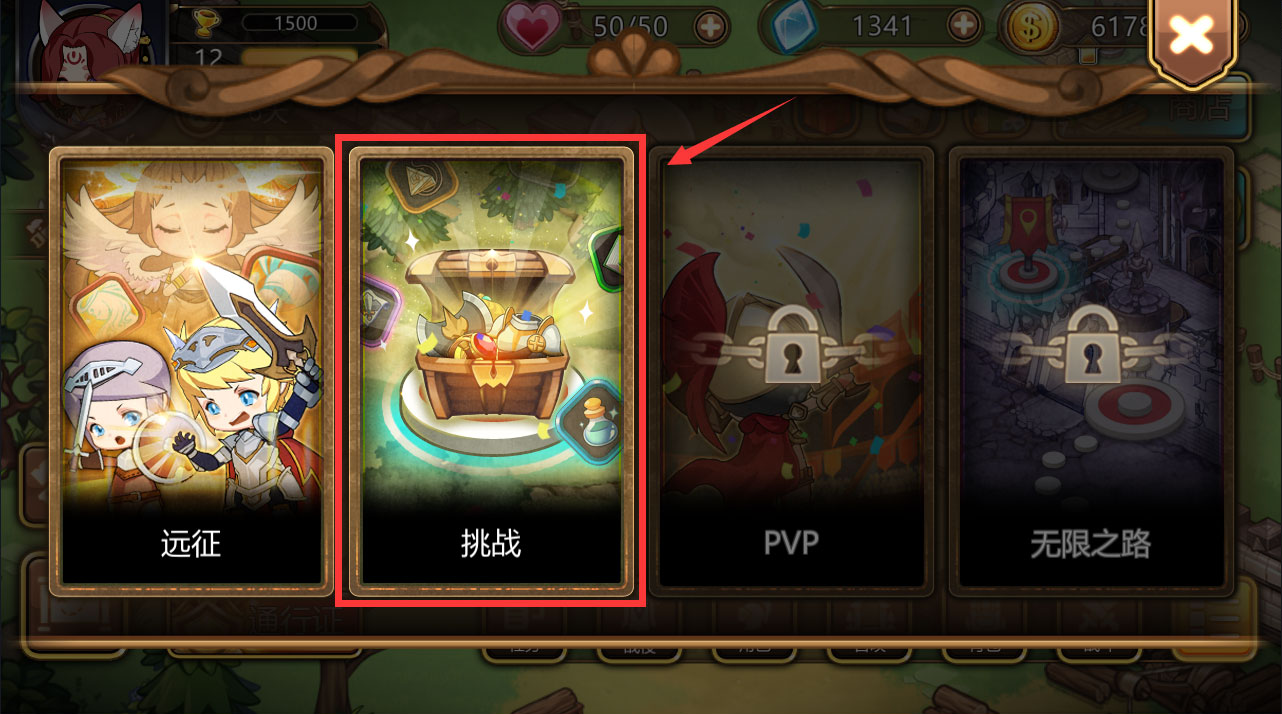Tap the gold coin currency icon
Screen dimensions: 1282x714
click(x=1030, y=28)
